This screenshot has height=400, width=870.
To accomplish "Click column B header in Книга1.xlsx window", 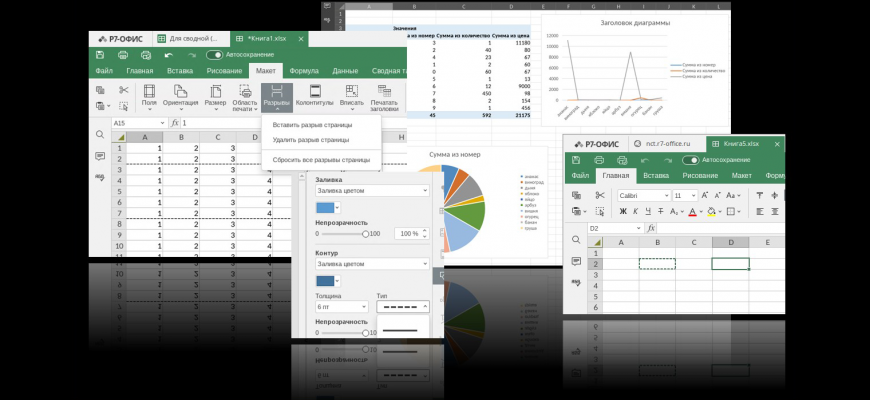I will click(181, 137).
